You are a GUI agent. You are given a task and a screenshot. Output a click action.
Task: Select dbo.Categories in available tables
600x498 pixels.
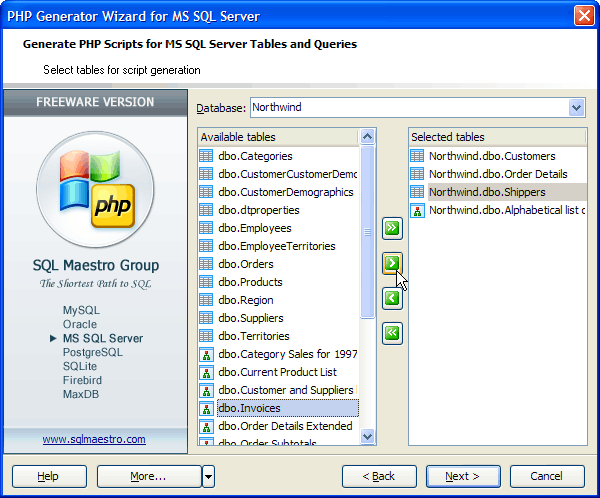(255, 156)
